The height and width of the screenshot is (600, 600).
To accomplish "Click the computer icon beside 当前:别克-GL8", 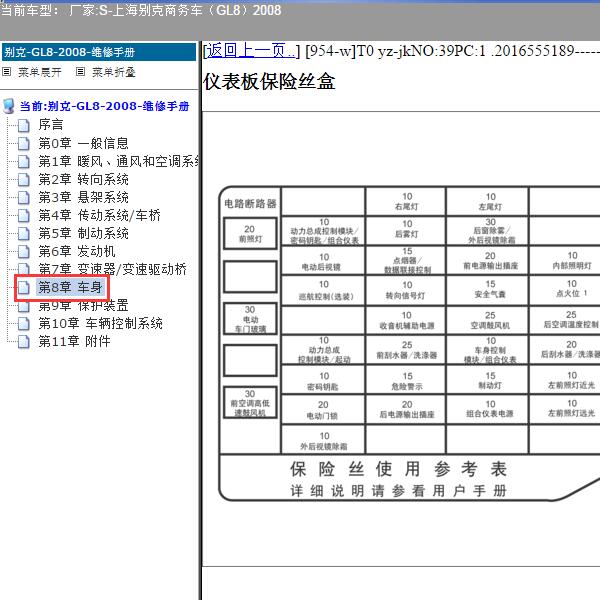I will [9, 106].
